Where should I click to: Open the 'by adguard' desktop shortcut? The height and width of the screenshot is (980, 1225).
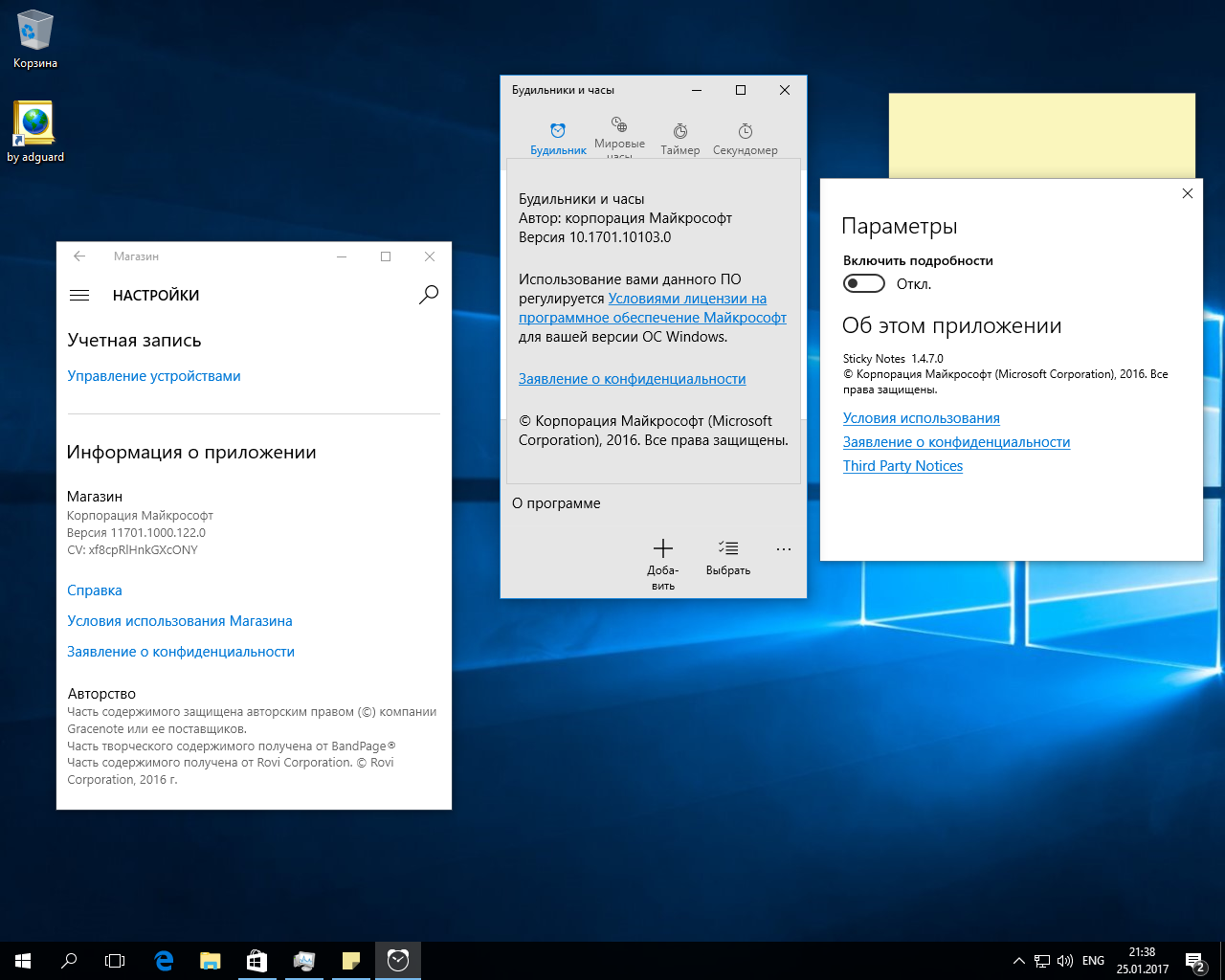pos(35,132)
